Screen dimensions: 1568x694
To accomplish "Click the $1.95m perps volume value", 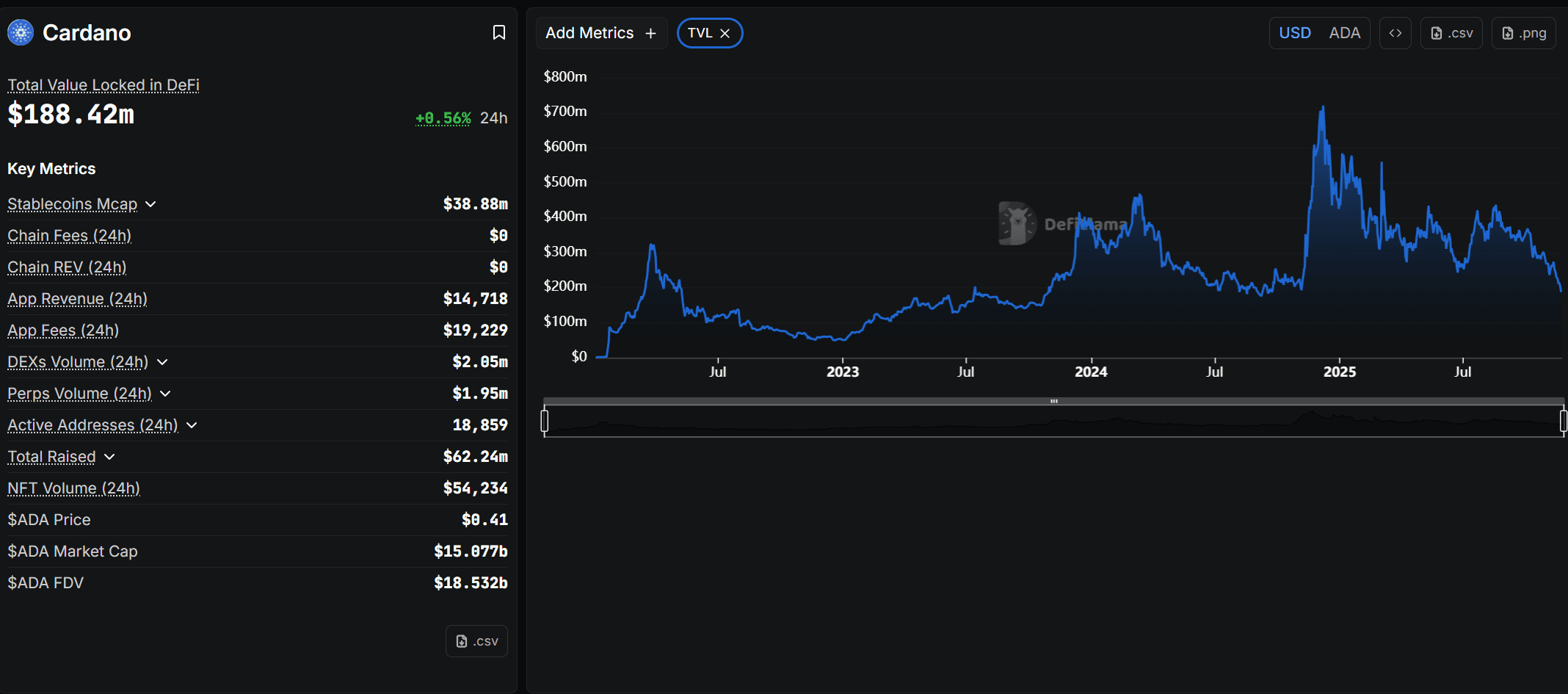I will pyautogui.click(x=480, y=394).
